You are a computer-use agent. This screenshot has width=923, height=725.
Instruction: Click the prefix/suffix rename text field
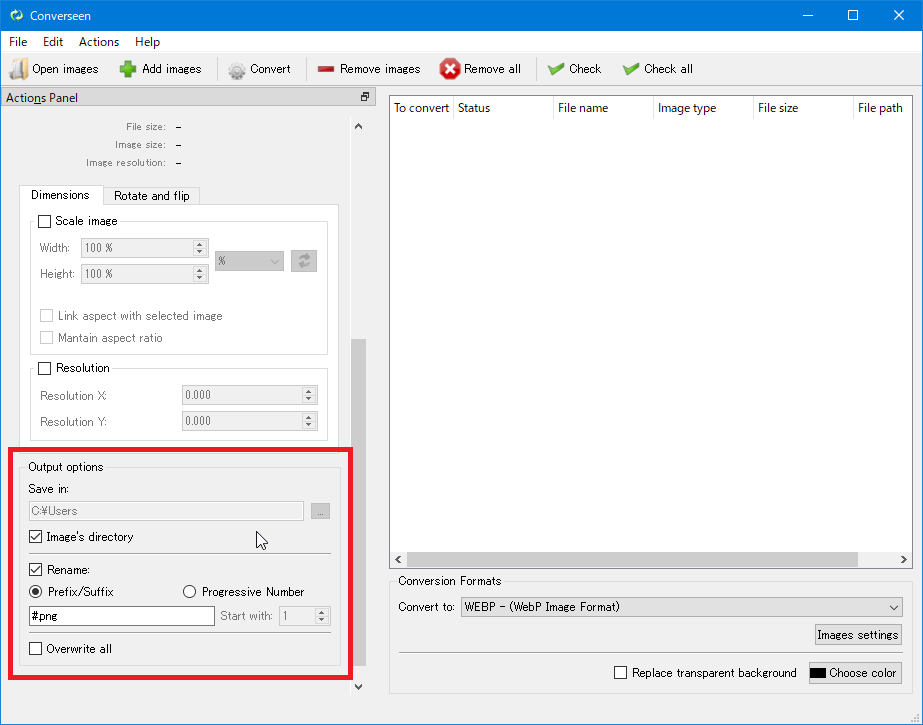tap(122, 616)
